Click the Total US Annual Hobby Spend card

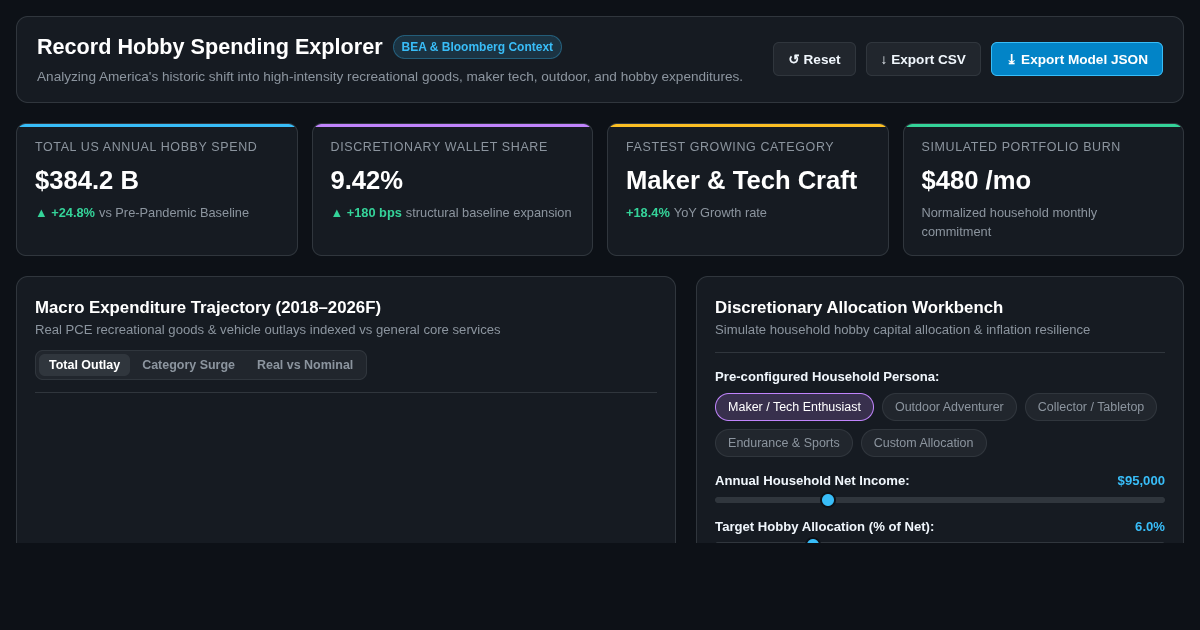tap(157, 190)
